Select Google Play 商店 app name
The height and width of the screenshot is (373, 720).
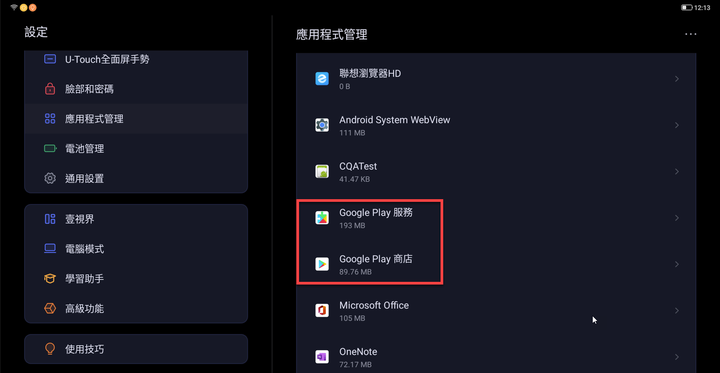coord(376,259)
